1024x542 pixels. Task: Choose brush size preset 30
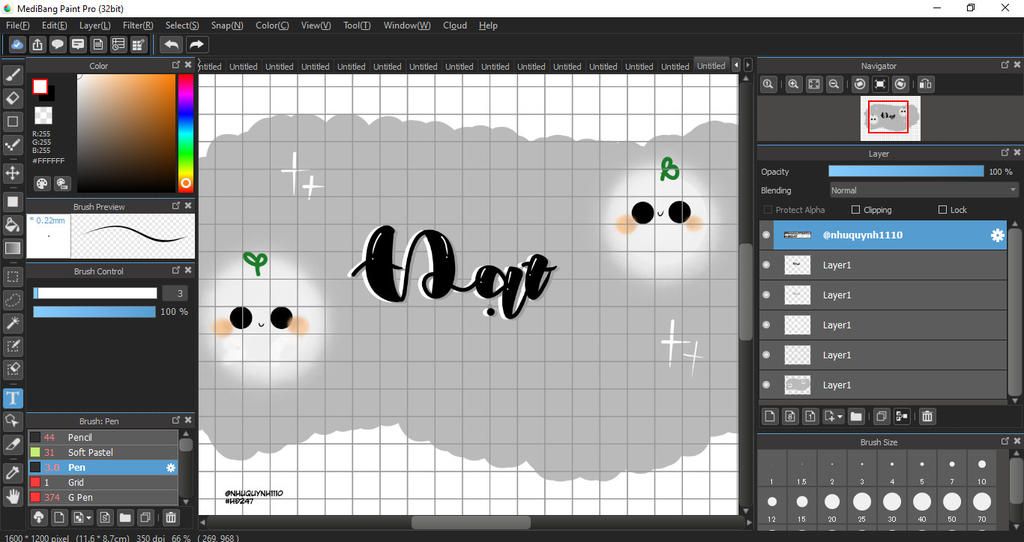891,505
